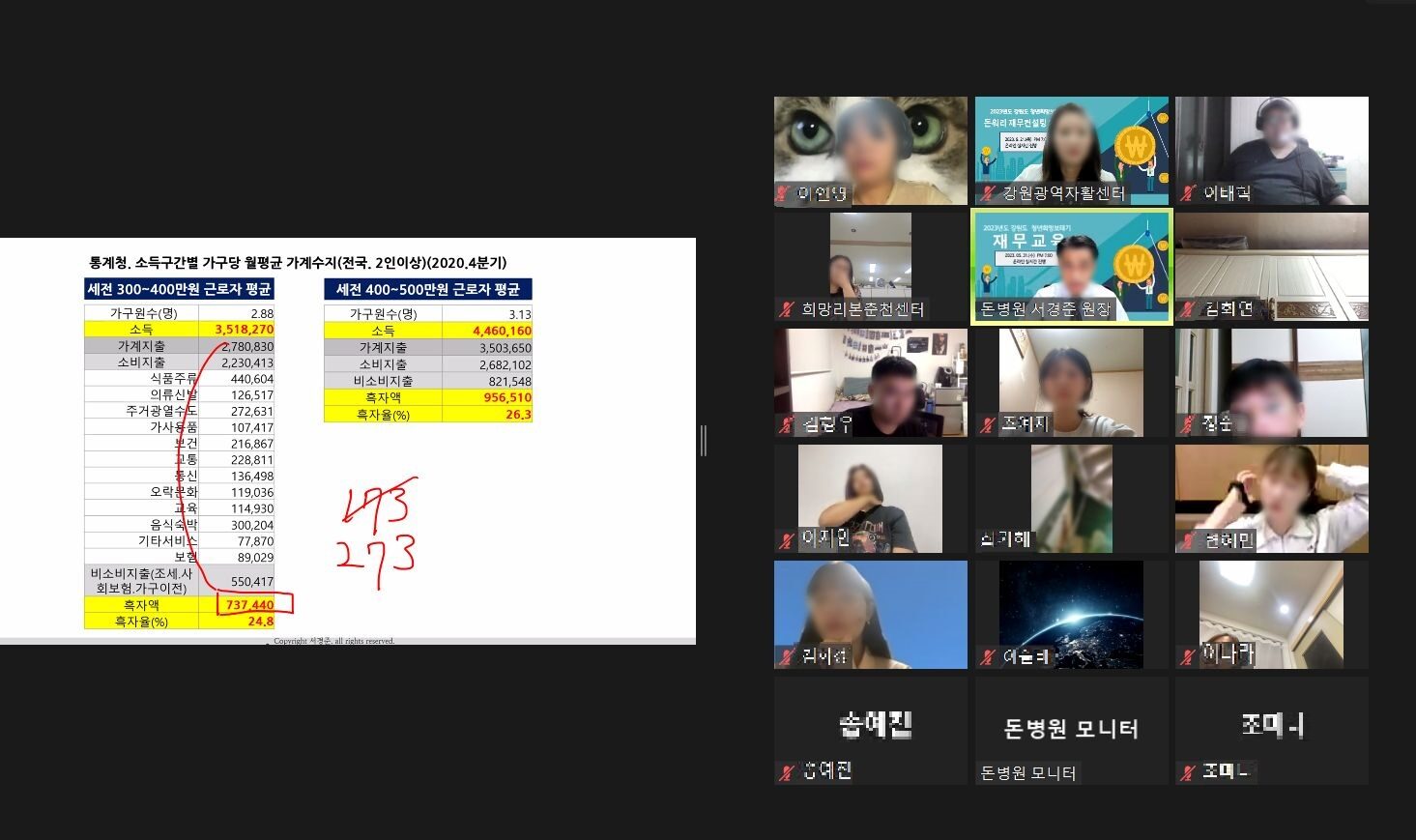Click muted mic icon on 이나라 tile
The width and height of the screenshot is (1416, 840).
click(1187, 657)
